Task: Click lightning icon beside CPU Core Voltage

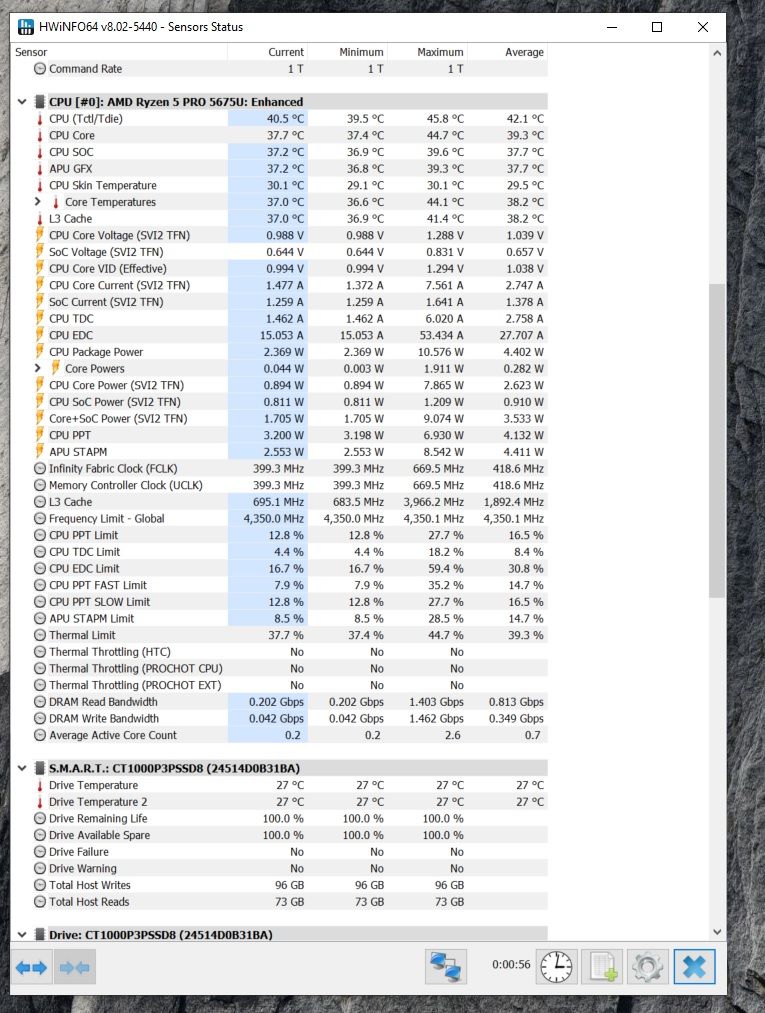Action: 39,235
